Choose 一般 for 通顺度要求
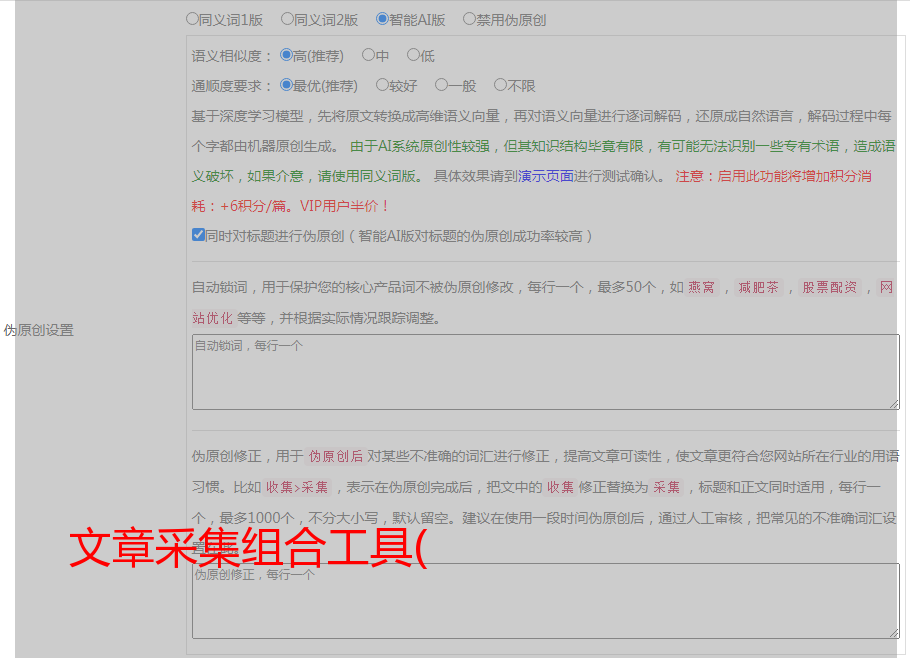 coord(441,85)
